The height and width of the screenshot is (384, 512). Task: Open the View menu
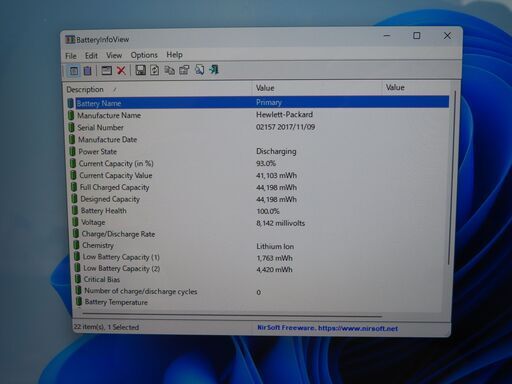pyautogui.click(x=114, y=55)
